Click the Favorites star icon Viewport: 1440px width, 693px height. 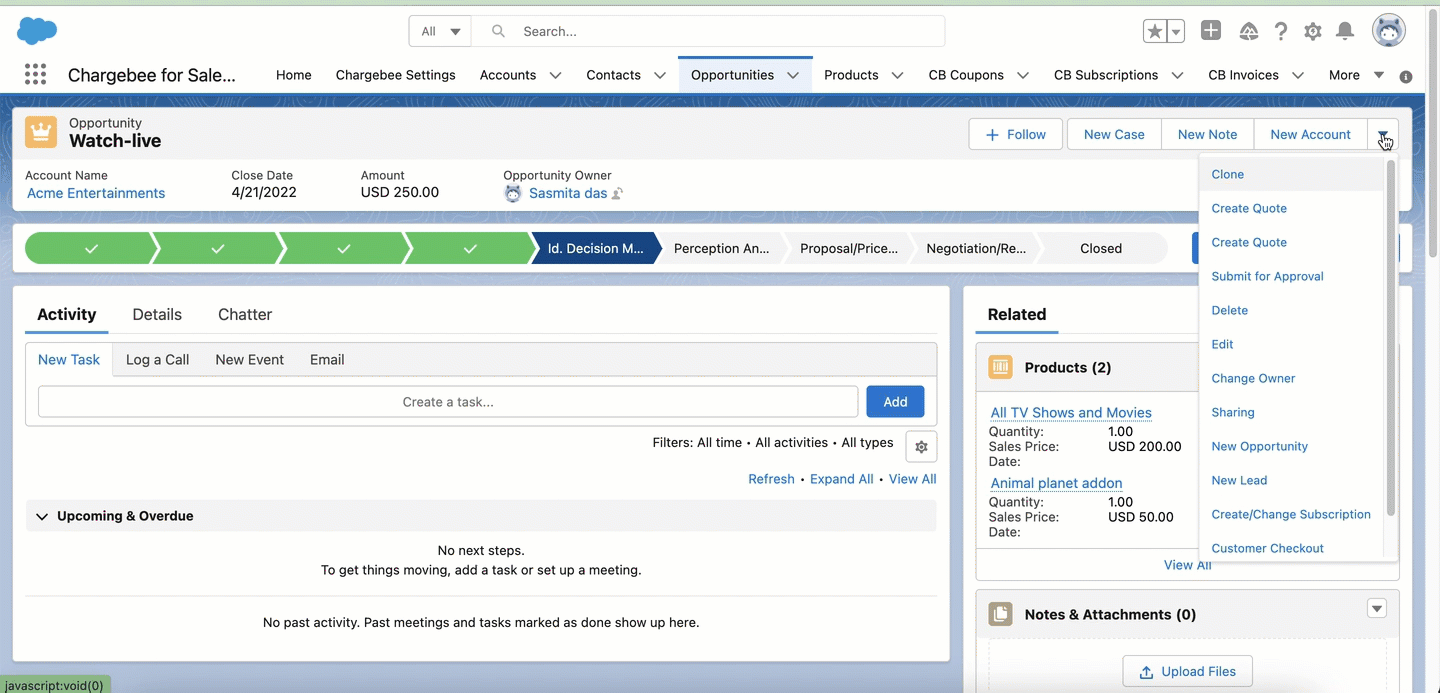pos(1155,32)
